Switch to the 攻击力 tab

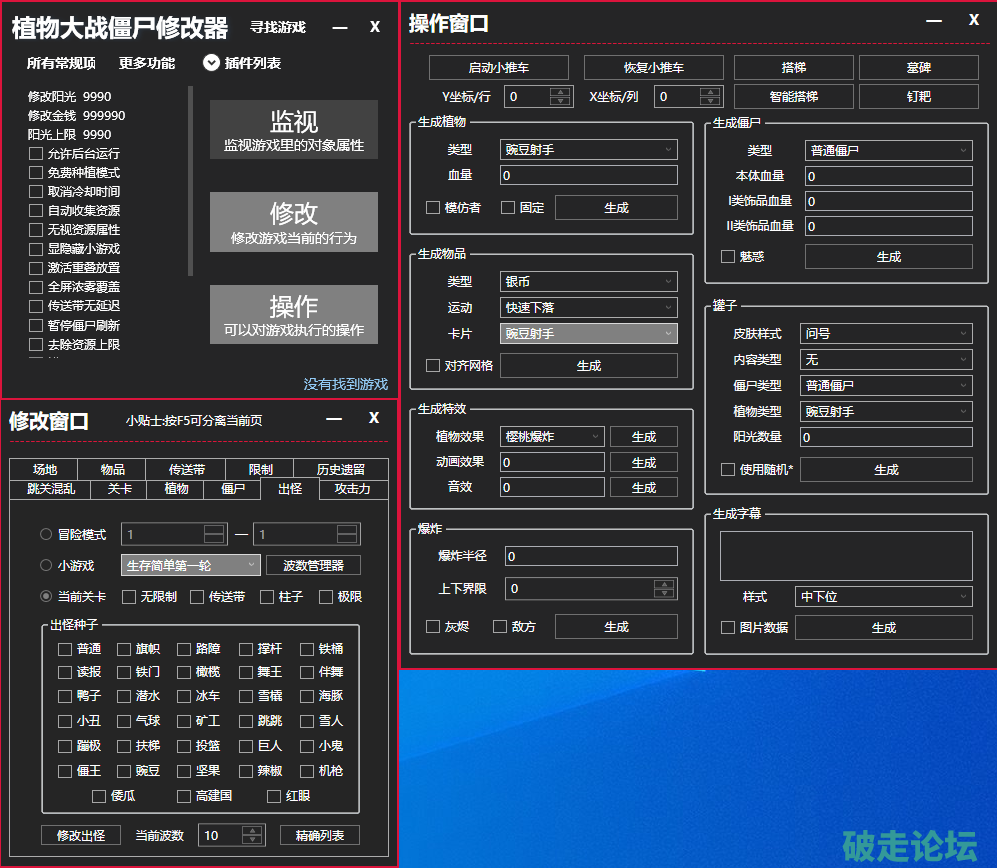click(x=352, y=489)
